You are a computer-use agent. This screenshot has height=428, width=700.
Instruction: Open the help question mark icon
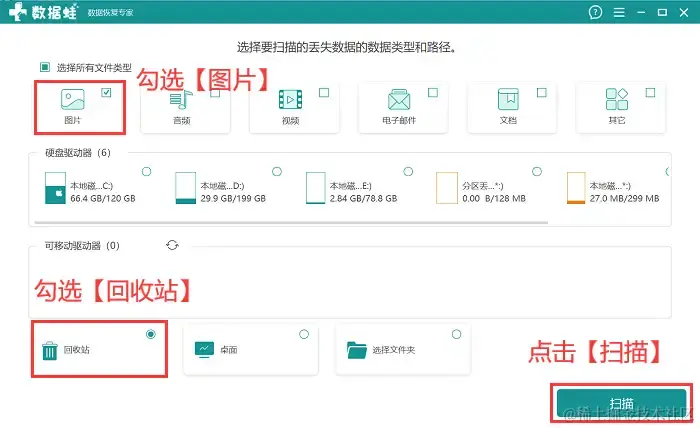pos(595,12)
